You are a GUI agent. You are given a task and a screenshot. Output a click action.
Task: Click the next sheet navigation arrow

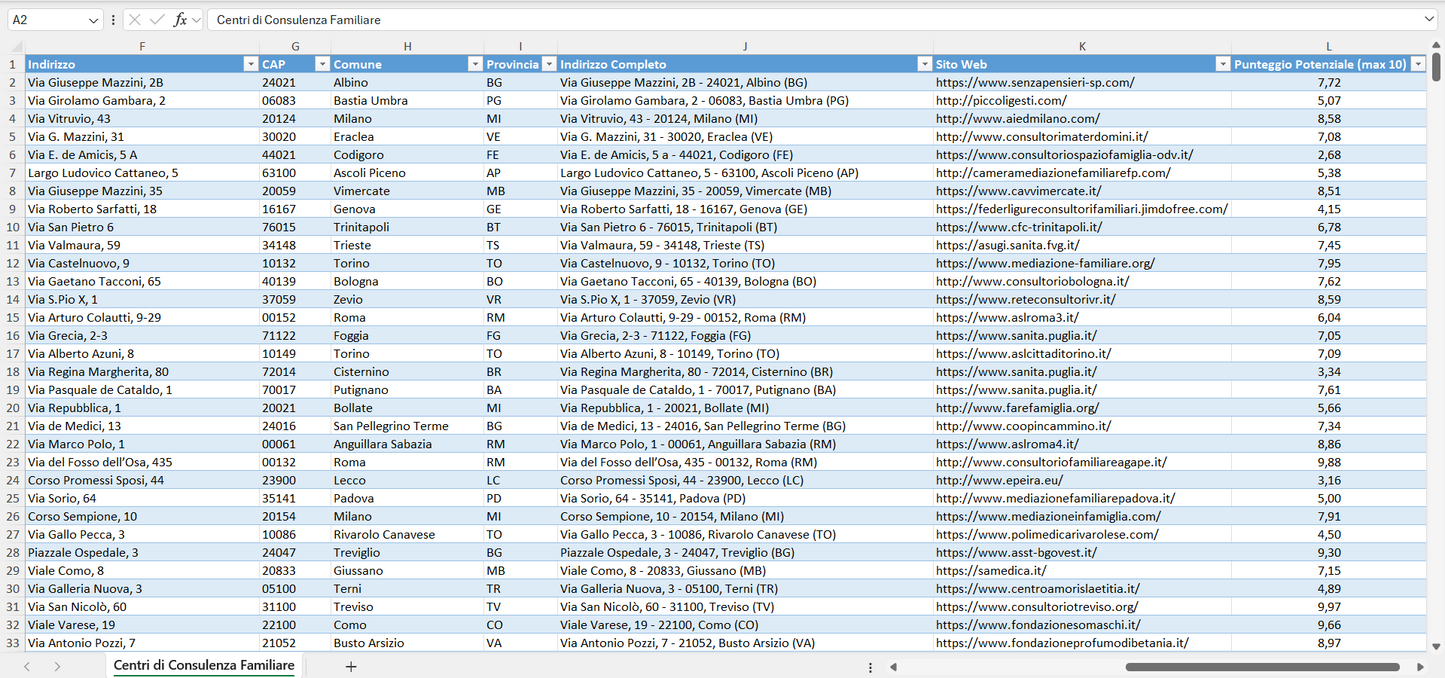tap(57, 666)
